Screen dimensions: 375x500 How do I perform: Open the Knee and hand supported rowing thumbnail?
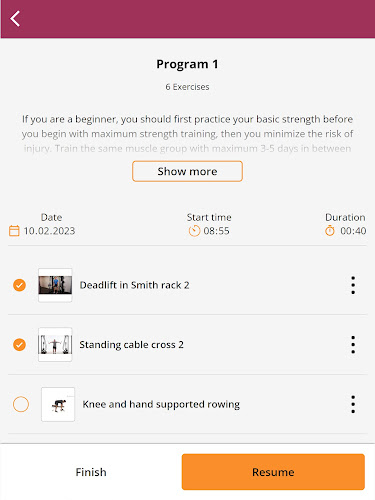58,404
